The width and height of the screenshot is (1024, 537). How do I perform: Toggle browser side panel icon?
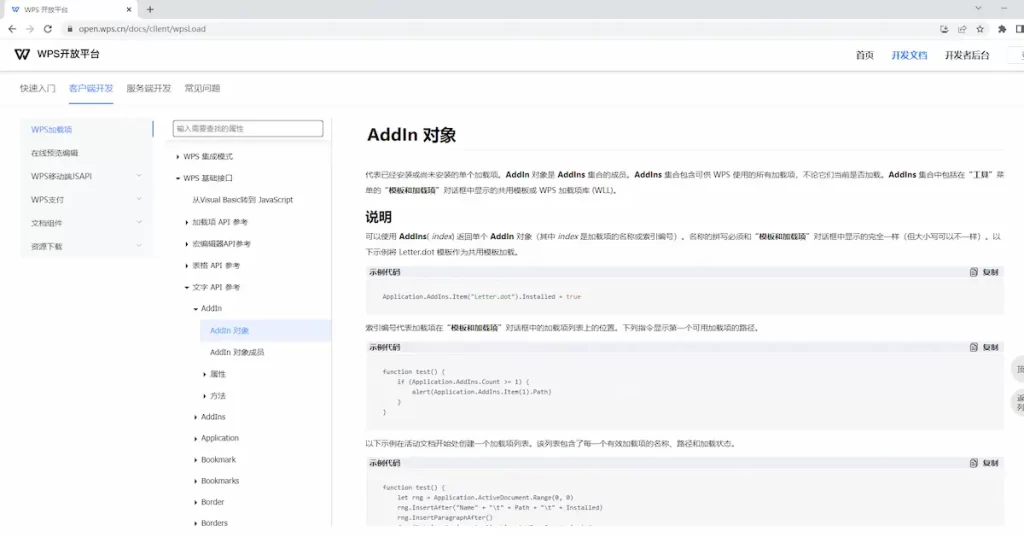click(x=1019, y=29)
